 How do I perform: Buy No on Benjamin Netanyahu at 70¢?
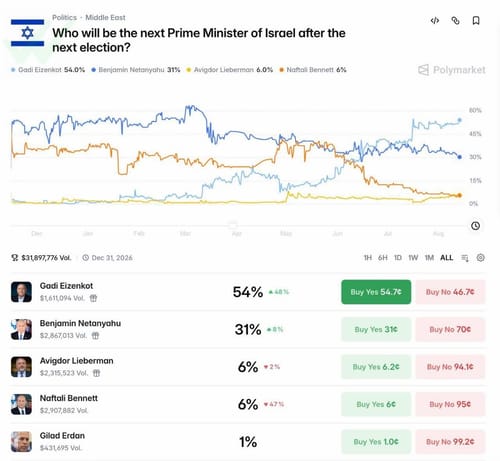pos(450,329)
